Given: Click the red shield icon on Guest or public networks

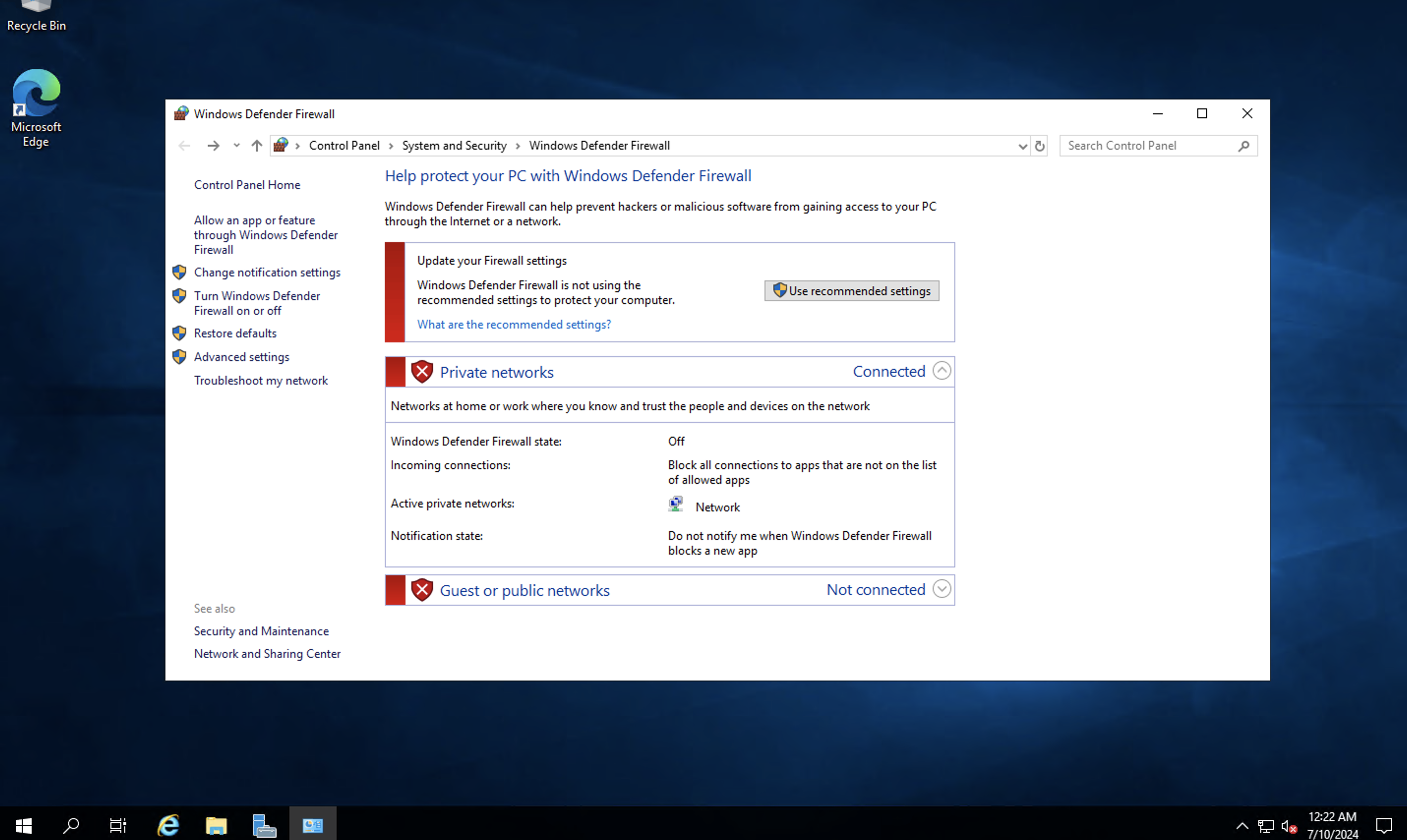Looking at the screenshot, I should pos(423,590).
